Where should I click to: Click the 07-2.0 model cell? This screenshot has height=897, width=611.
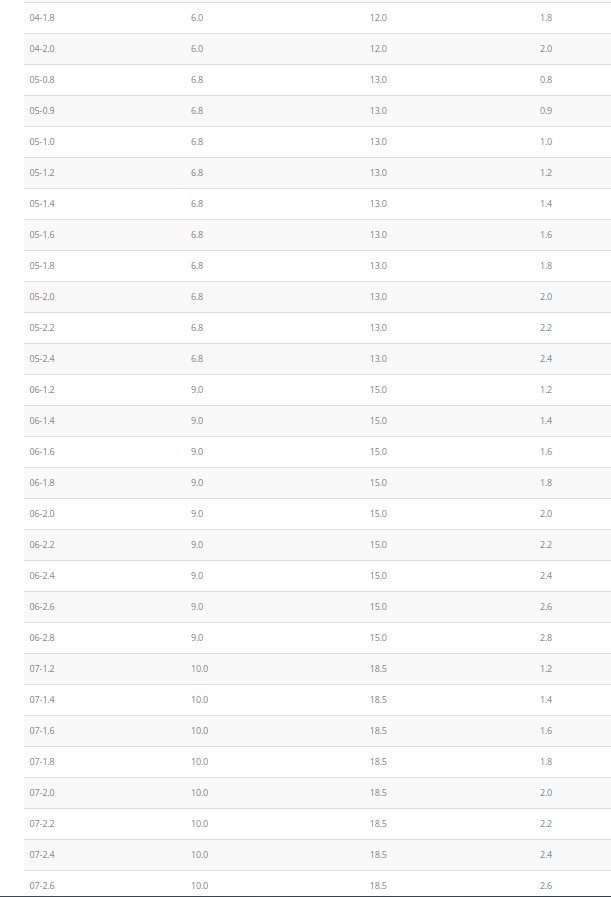click(42, 793)
